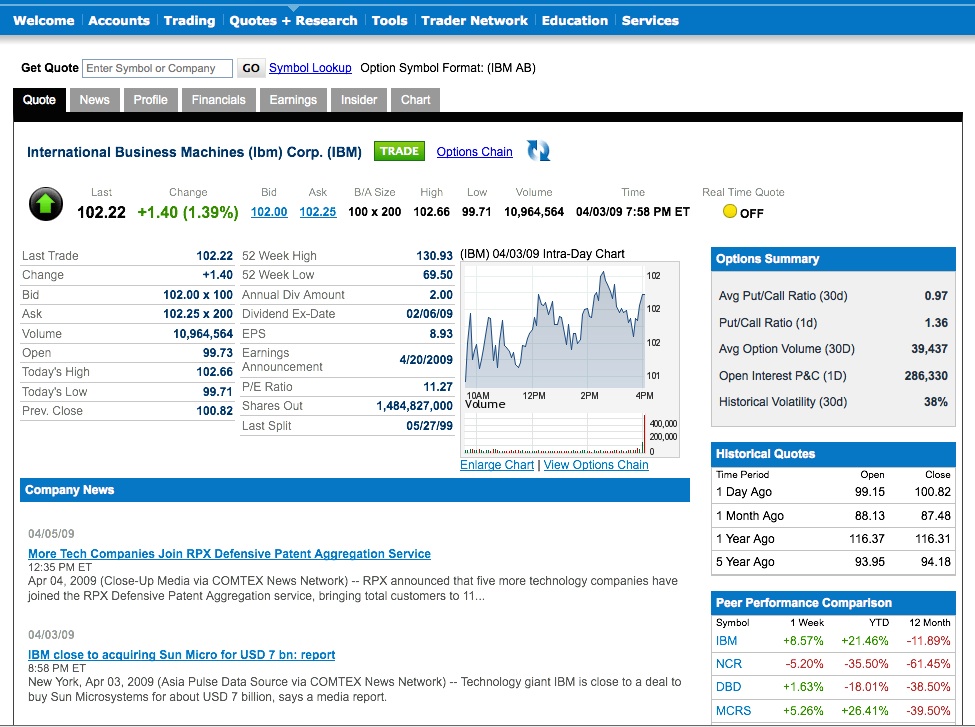The image size is (975, 727).
Task: Click the Historical Quotes panel header
Action: coord(833,454)
